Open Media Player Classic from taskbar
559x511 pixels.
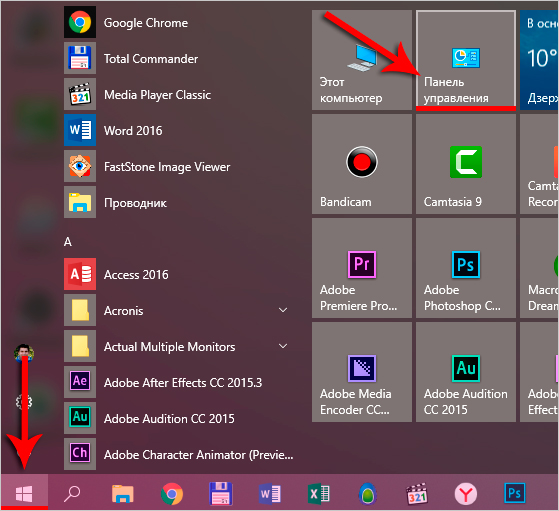click(x=417, y=494)
